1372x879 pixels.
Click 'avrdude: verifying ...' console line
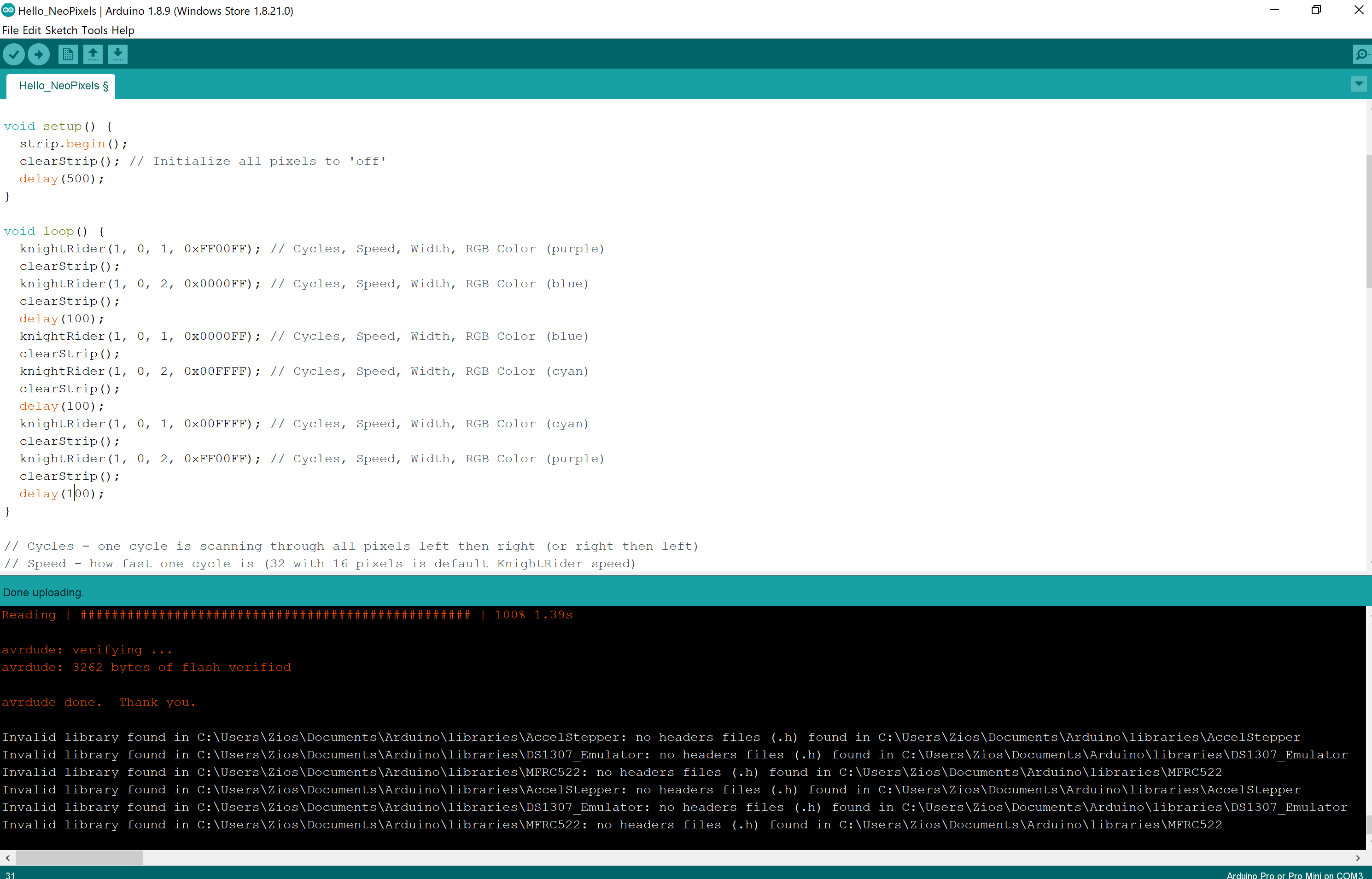click(x=87, y=650)
